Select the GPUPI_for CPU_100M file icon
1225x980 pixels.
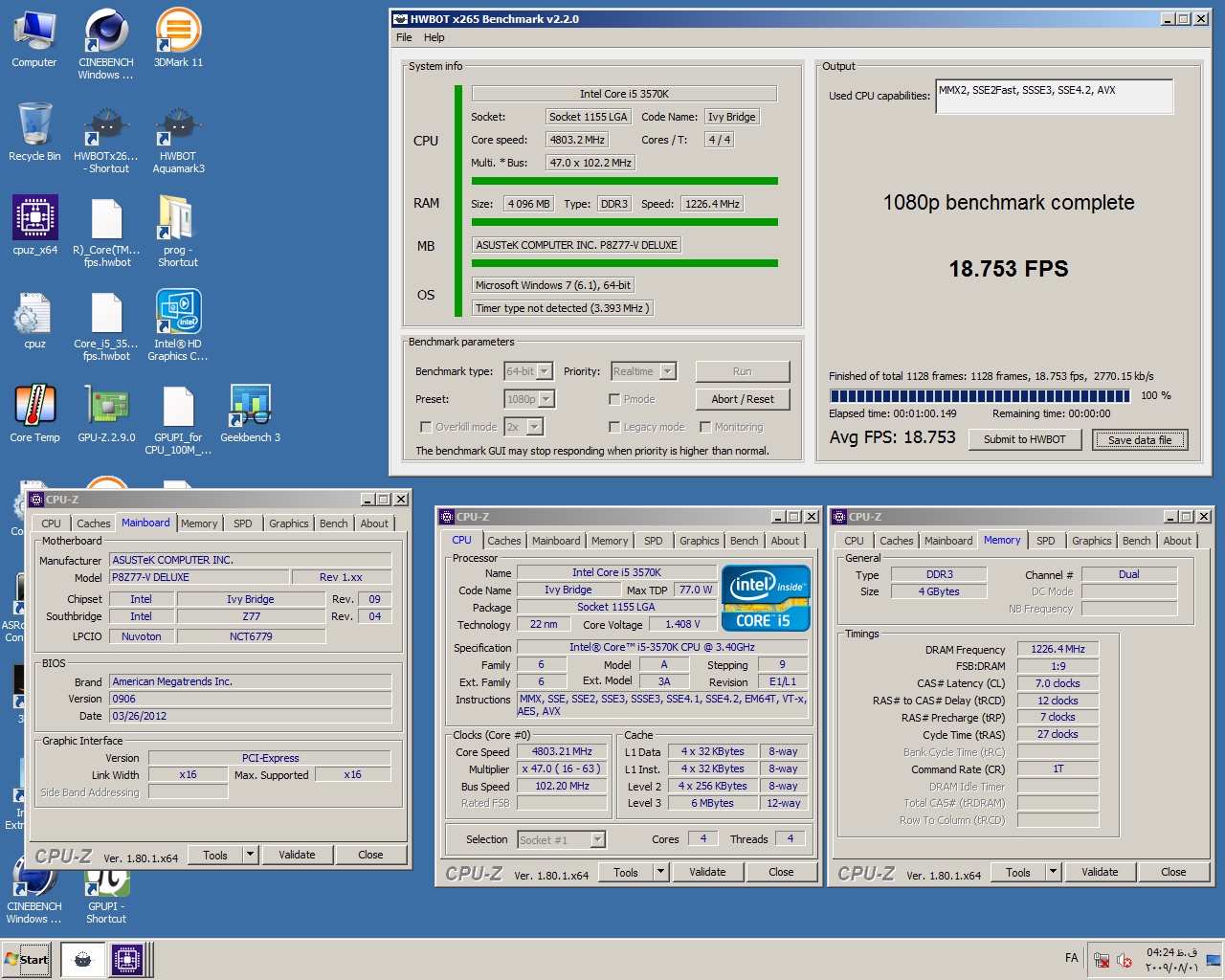pos(178,420)
